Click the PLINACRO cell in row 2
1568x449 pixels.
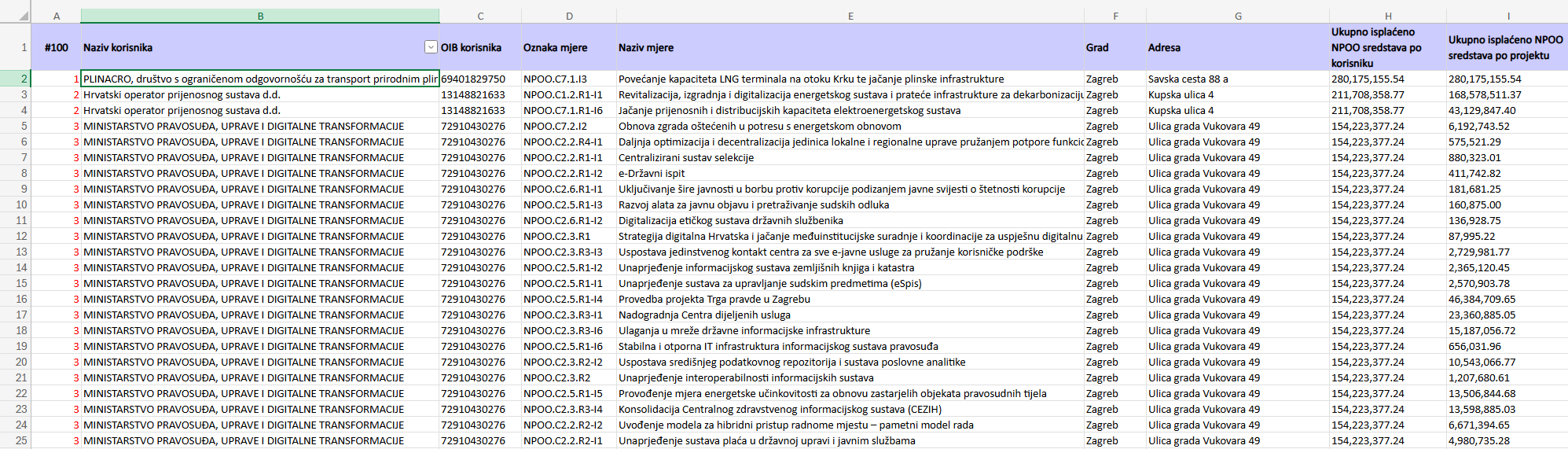pyautogui.click(x=260, y=79)
